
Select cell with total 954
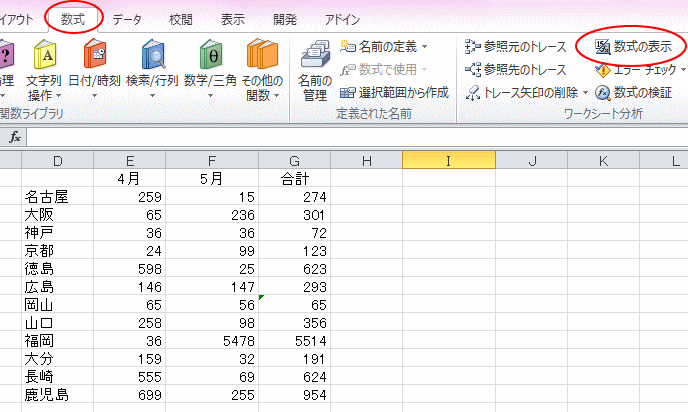(x=294, y=394)
